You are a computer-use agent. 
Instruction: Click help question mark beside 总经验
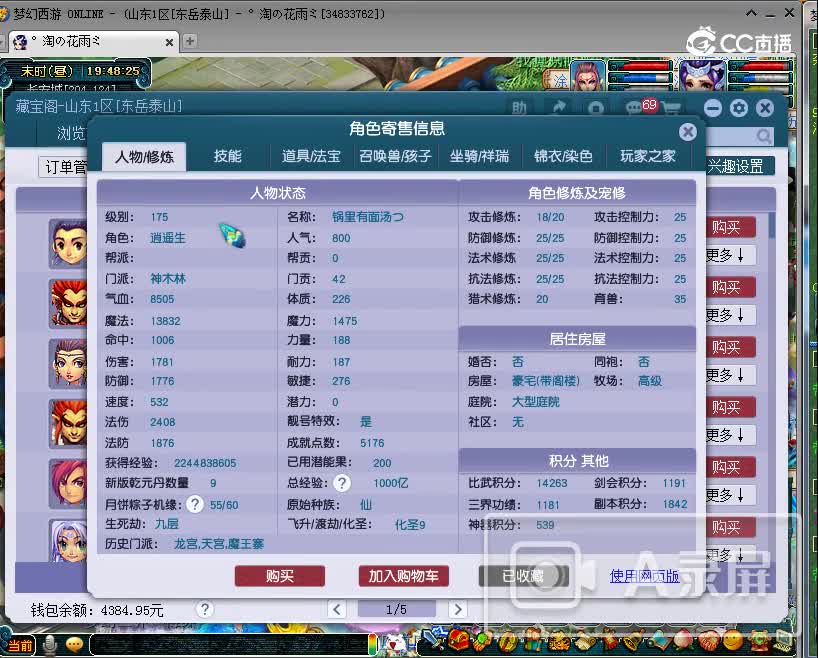[x=342, y=483]
